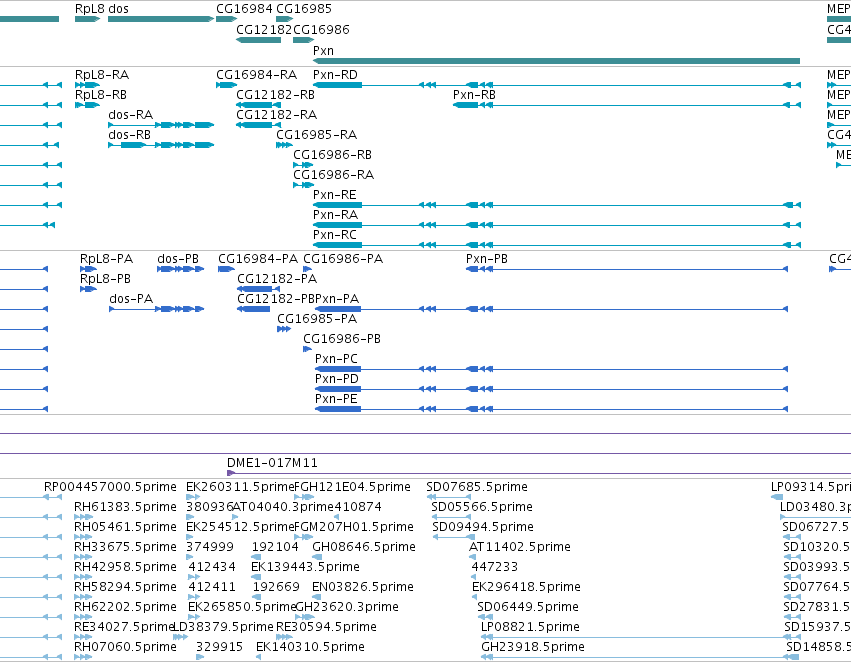Open transcript RpL8-RB label
The height and width of the screenshot is (662, 851).
(101, 94)
